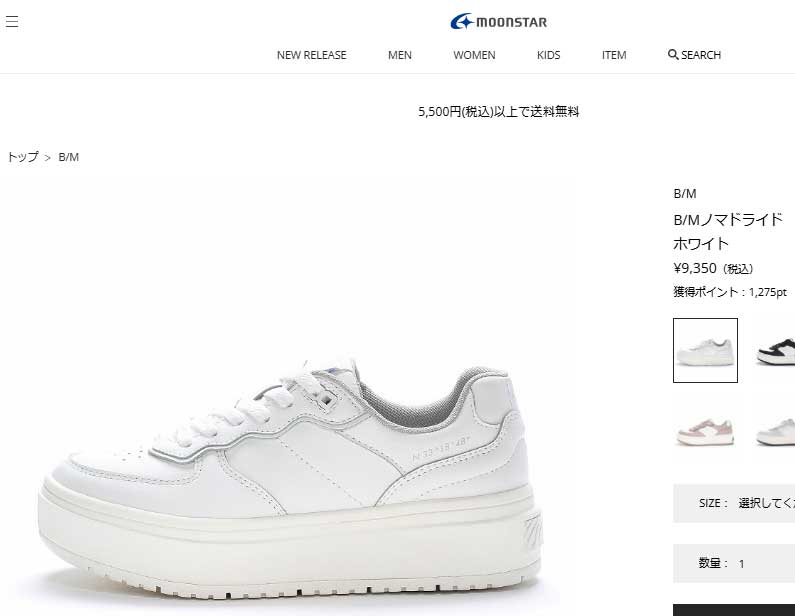The height and width of the screenshot is (616, 795).
Task: Open the hamburger menu icon
Action: pos(12,21)
